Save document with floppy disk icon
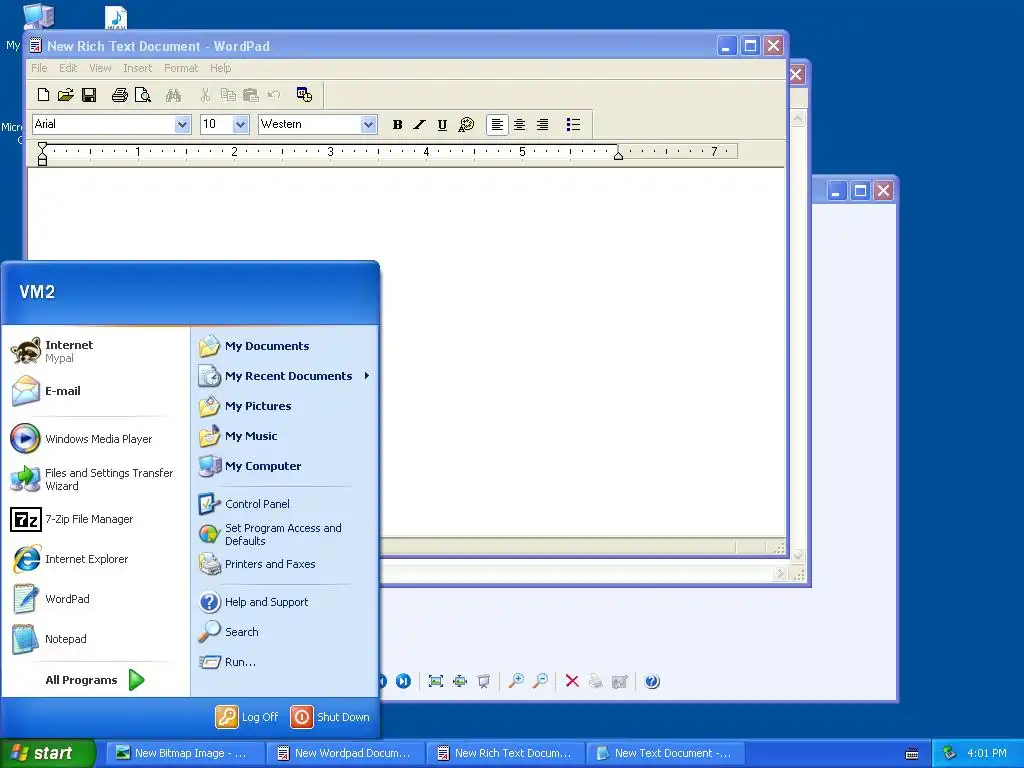Viewport: 1024px width, 768px height. pyautogui.click(x=89, y=95)
